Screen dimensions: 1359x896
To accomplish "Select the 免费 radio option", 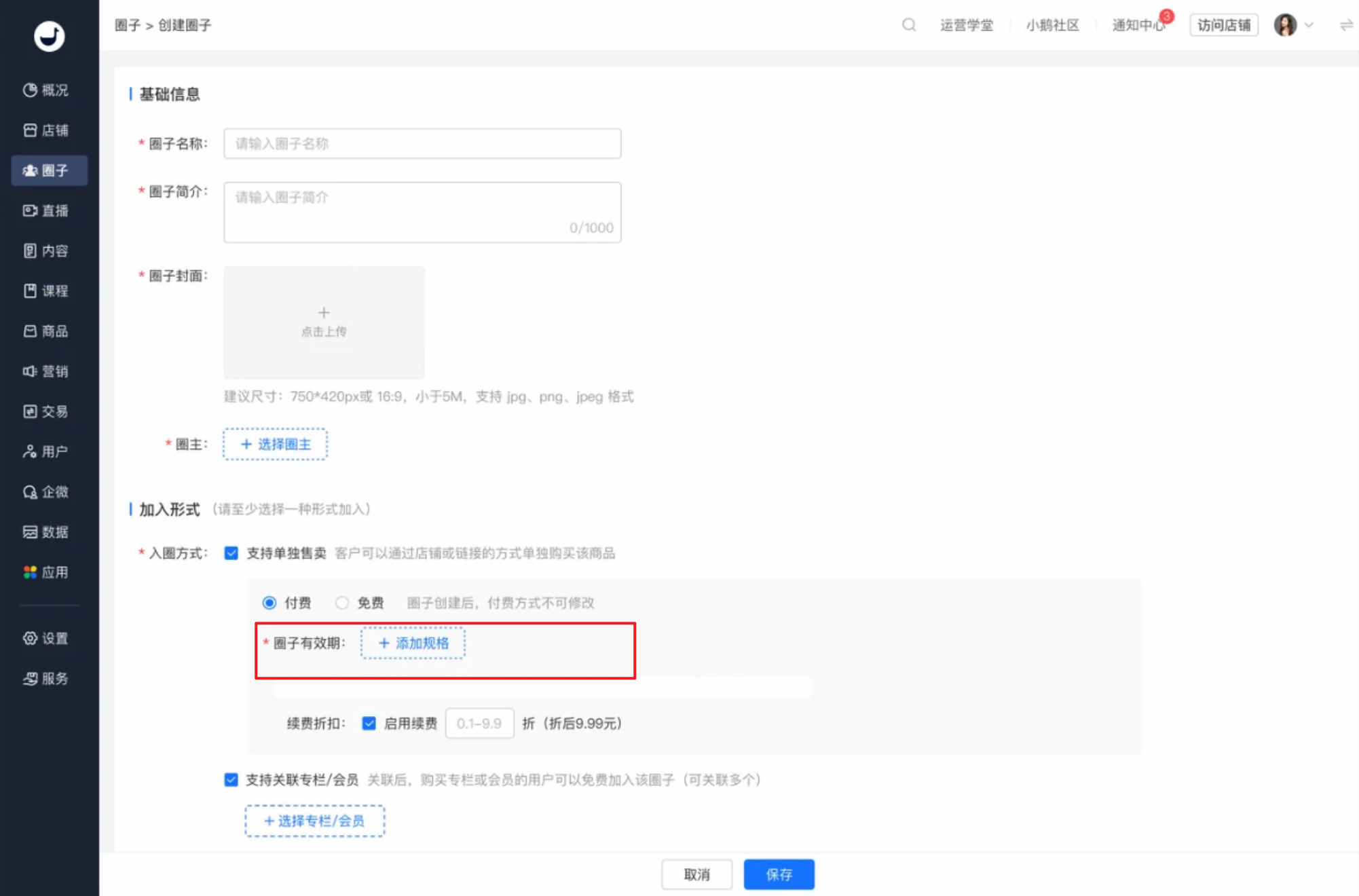I will 341,603.
